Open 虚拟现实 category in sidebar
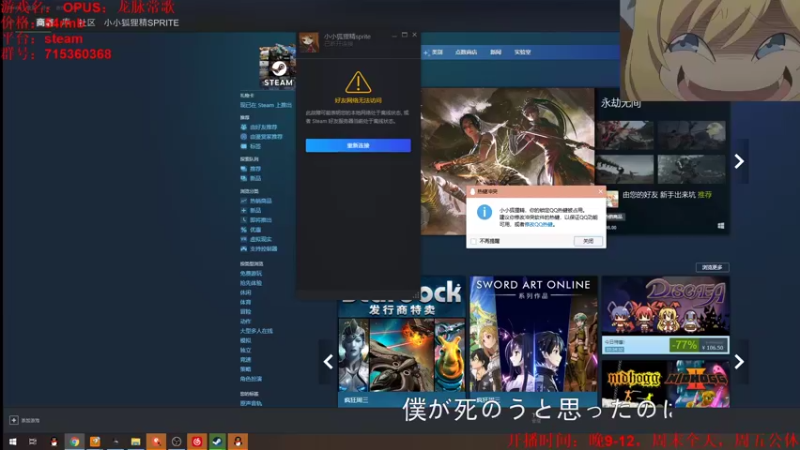 [261, 239]
